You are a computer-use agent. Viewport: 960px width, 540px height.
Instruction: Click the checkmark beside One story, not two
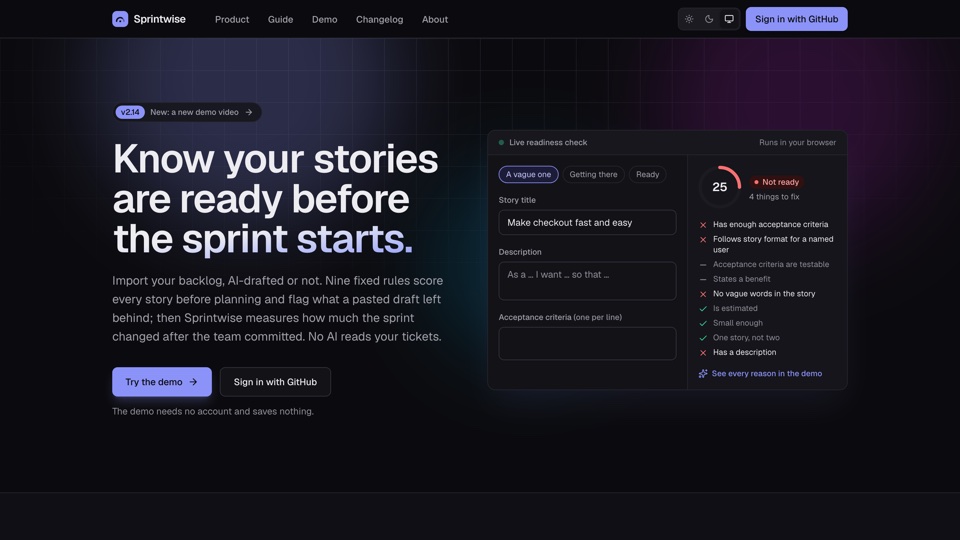click(x=703, y=338)
